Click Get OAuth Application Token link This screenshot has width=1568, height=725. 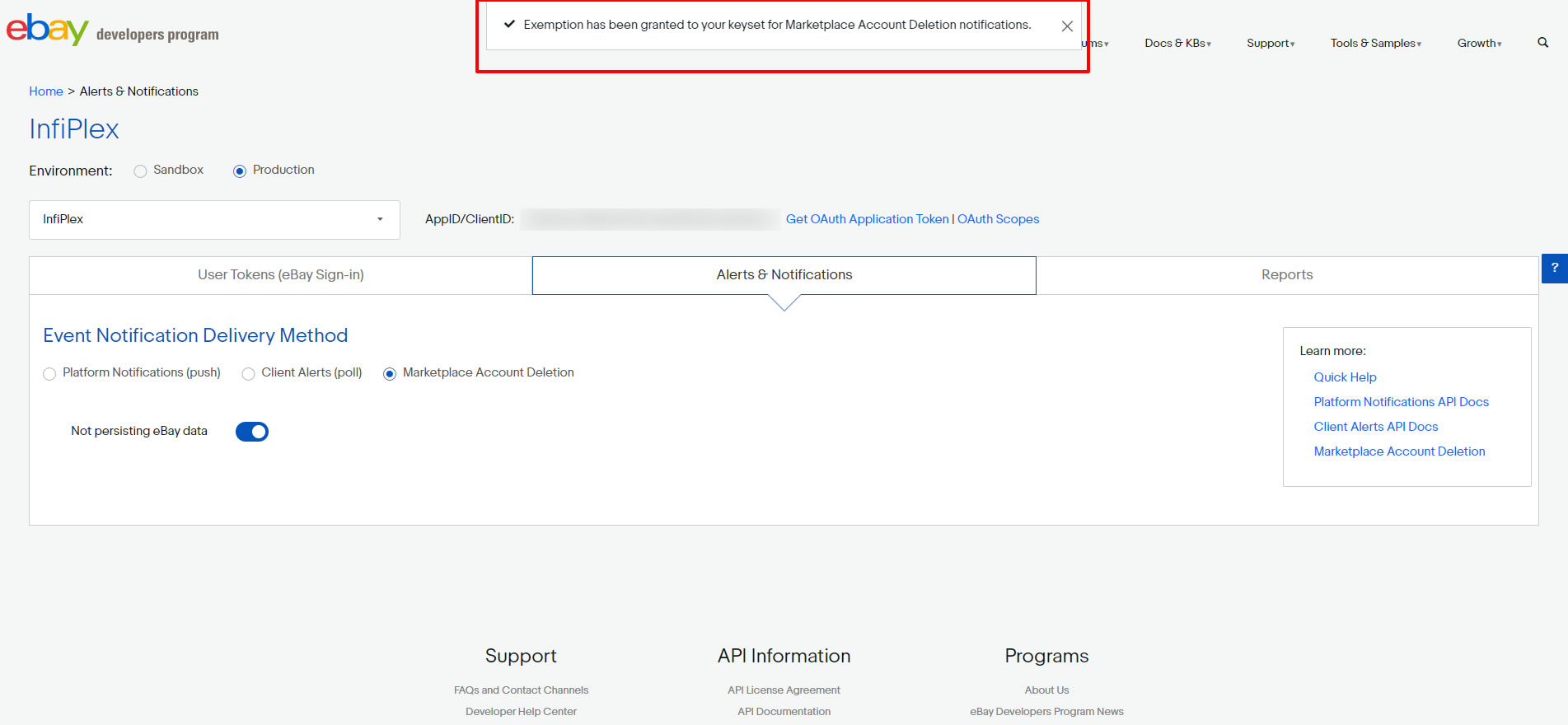867,219
